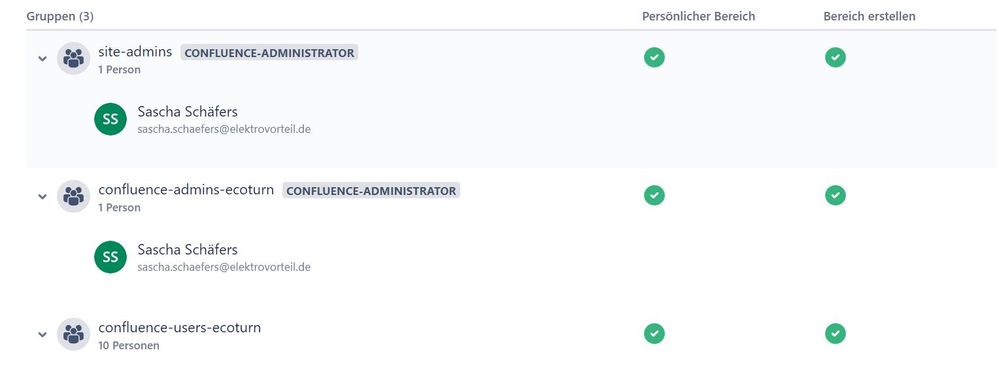Toggle Persönlicher Bereich for confluence-users-ecoturn
Image resolution: width=999 pixels, height=371 pixels.
coord(654,333)
